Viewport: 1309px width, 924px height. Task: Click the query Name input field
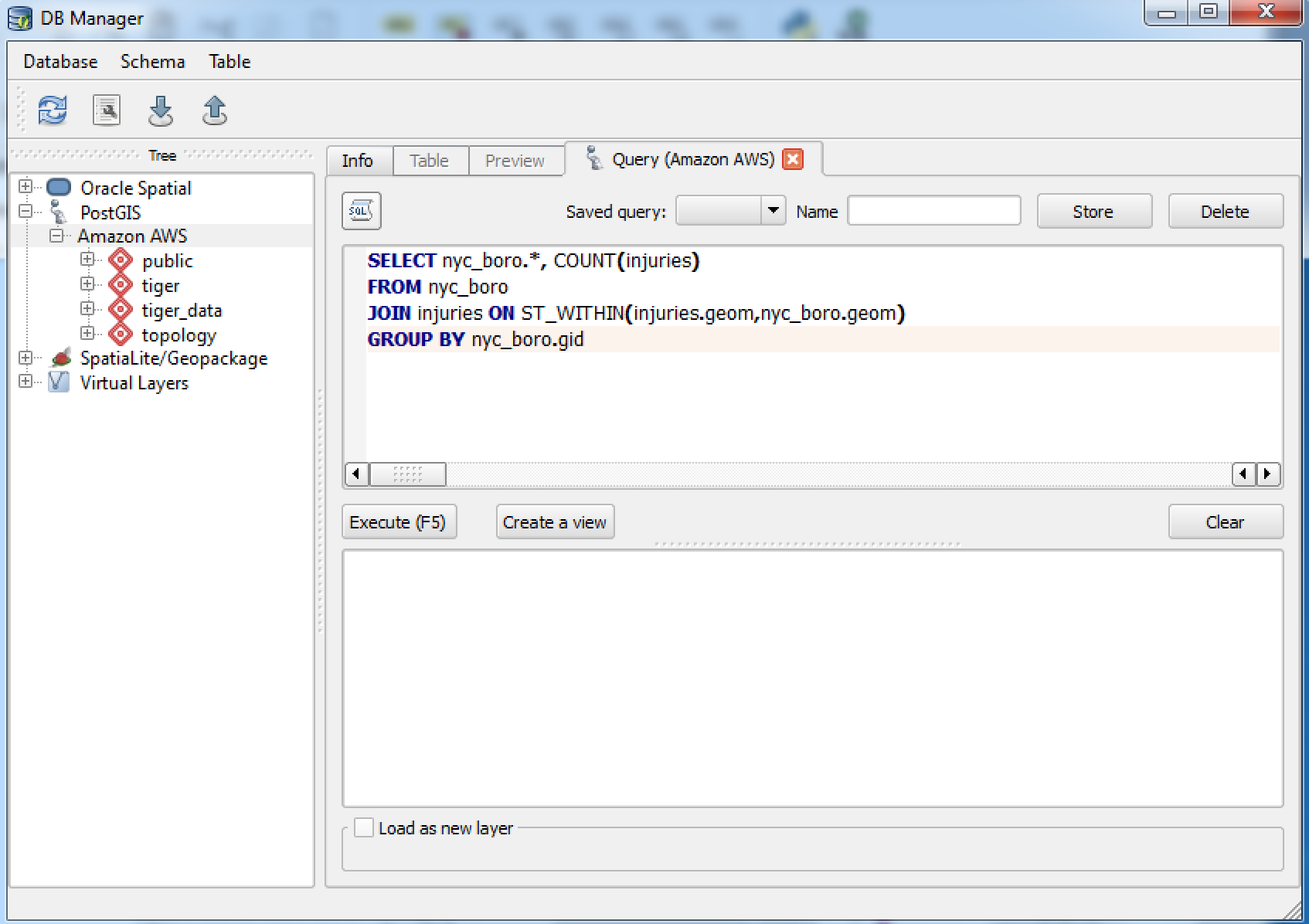(x=933, y=211)
